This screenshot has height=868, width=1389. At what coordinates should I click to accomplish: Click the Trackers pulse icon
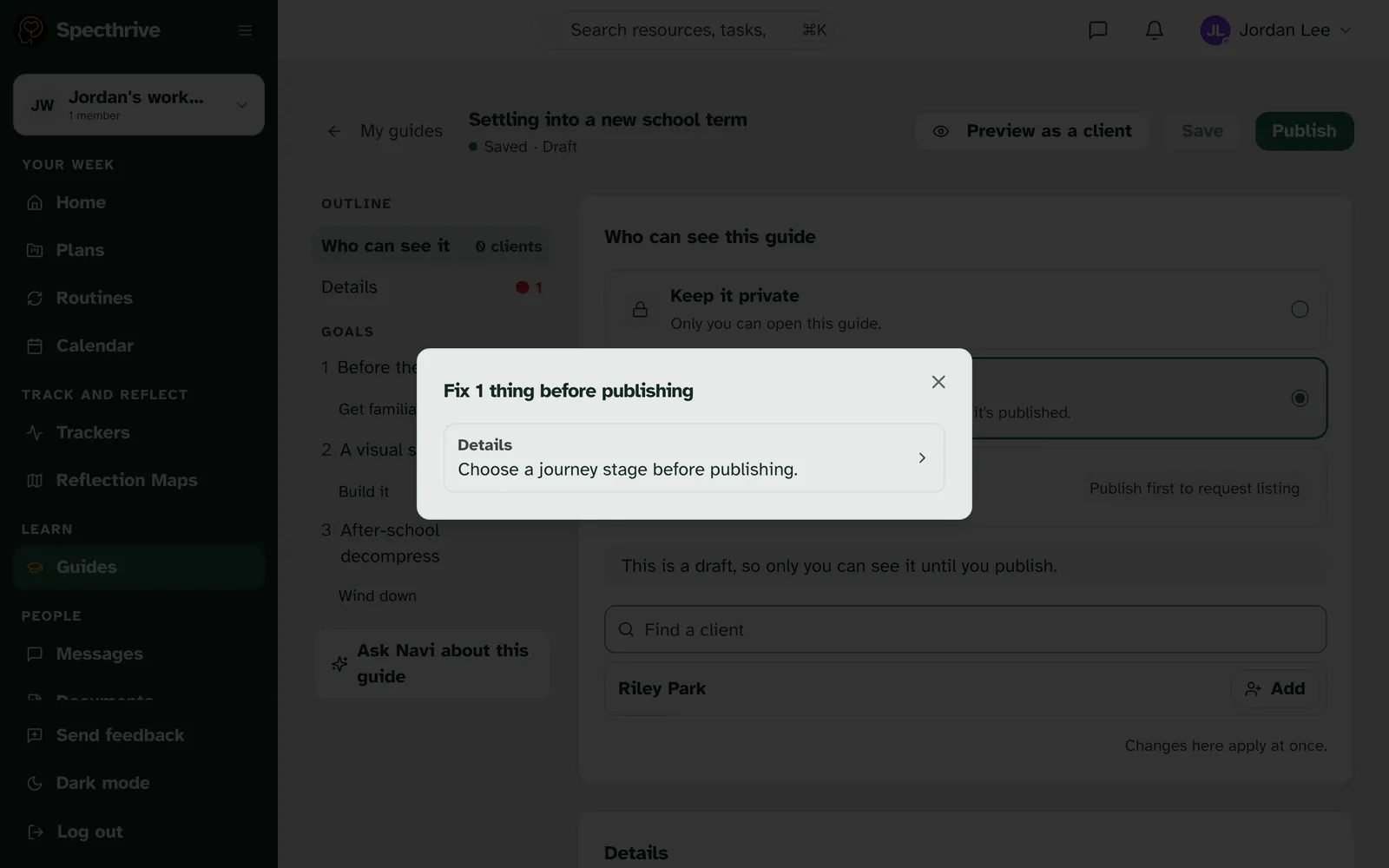(35, 432)
